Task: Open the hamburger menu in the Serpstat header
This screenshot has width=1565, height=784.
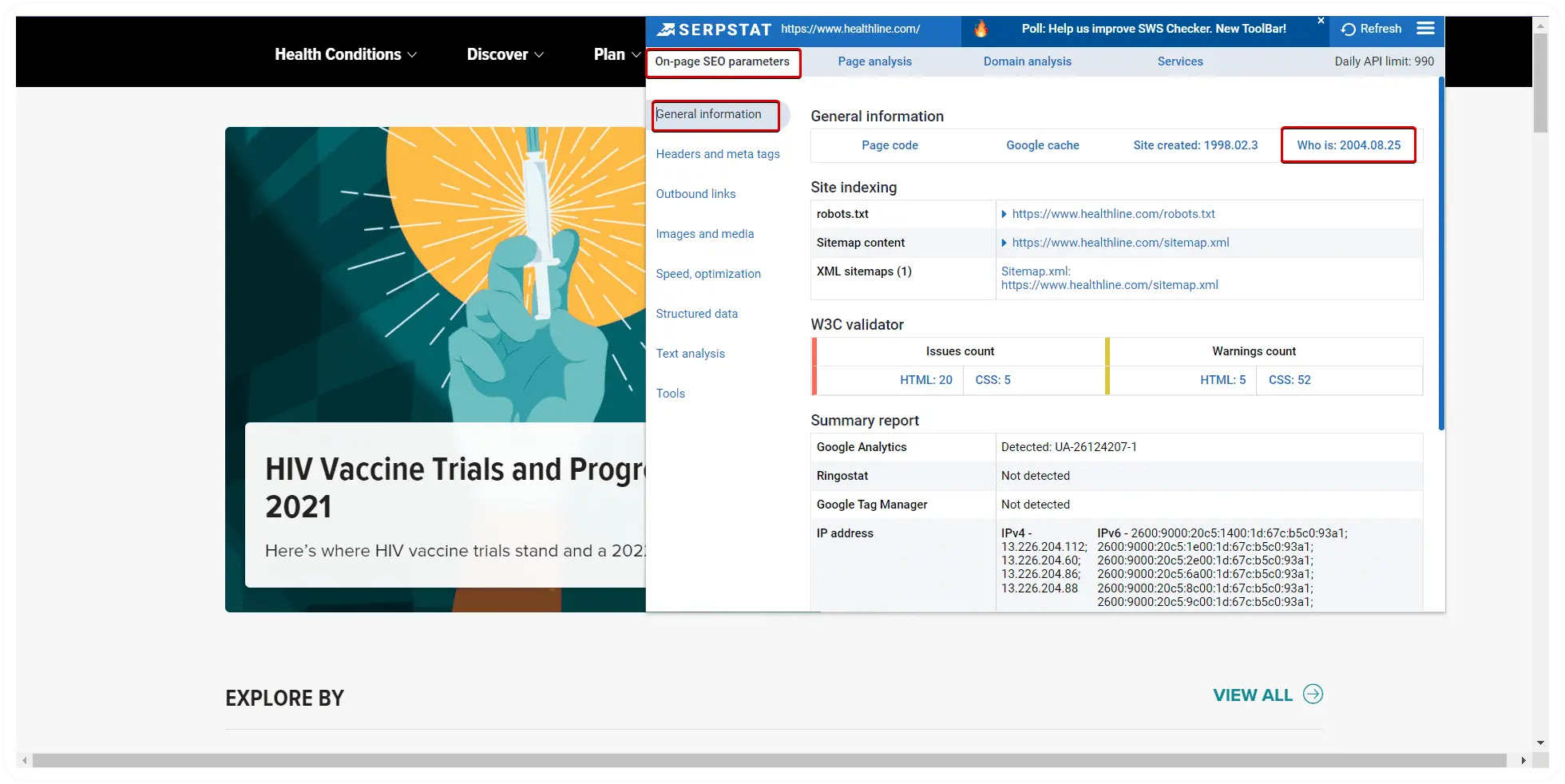Action: pos(1426,28)
